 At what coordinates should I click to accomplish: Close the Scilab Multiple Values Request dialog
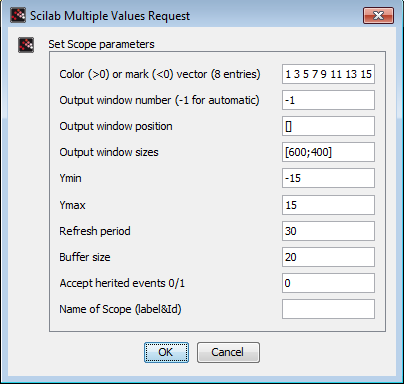click(378, 16)
